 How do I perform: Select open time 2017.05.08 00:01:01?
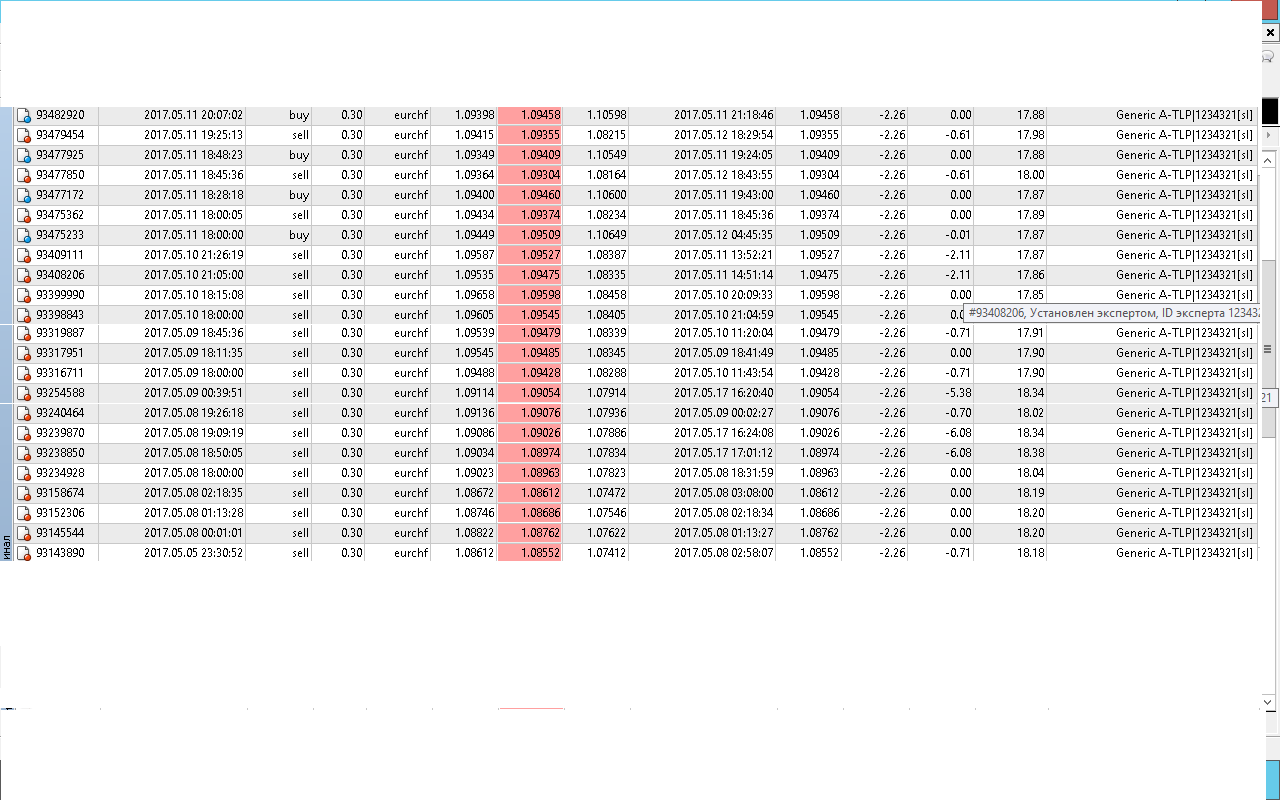click(193, 533)
